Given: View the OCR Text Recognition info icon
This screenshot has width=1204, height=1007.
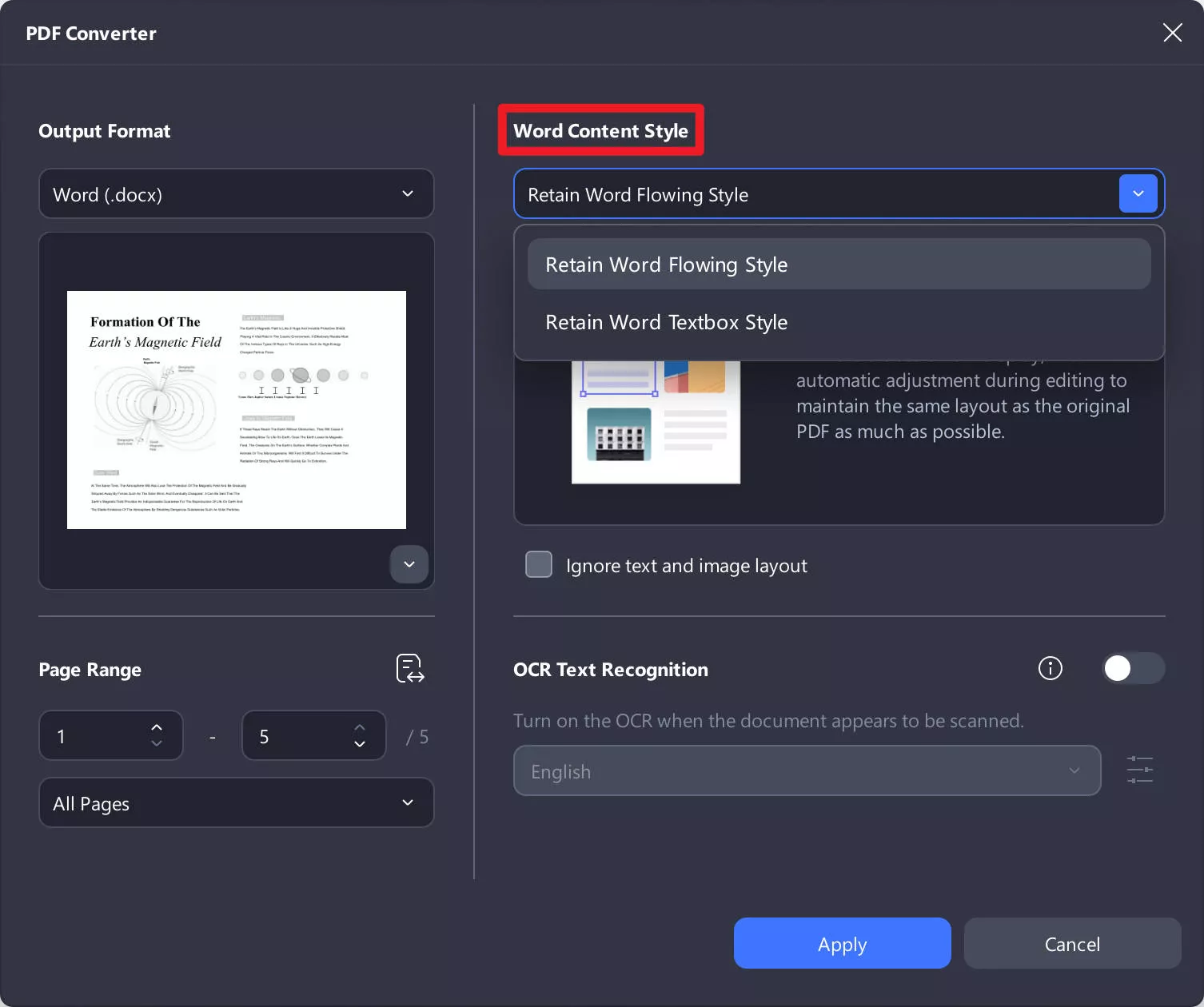Looking at the screenshot, I should pos(1050,668).
